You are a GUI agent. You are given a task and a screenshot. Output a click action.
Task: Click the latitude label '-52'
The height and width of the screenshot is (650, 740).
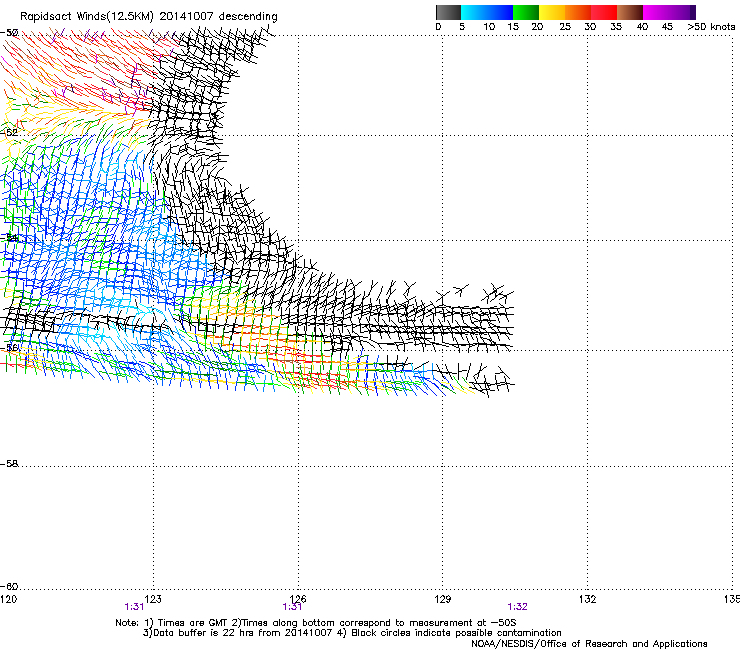click(x=9, y=133)
